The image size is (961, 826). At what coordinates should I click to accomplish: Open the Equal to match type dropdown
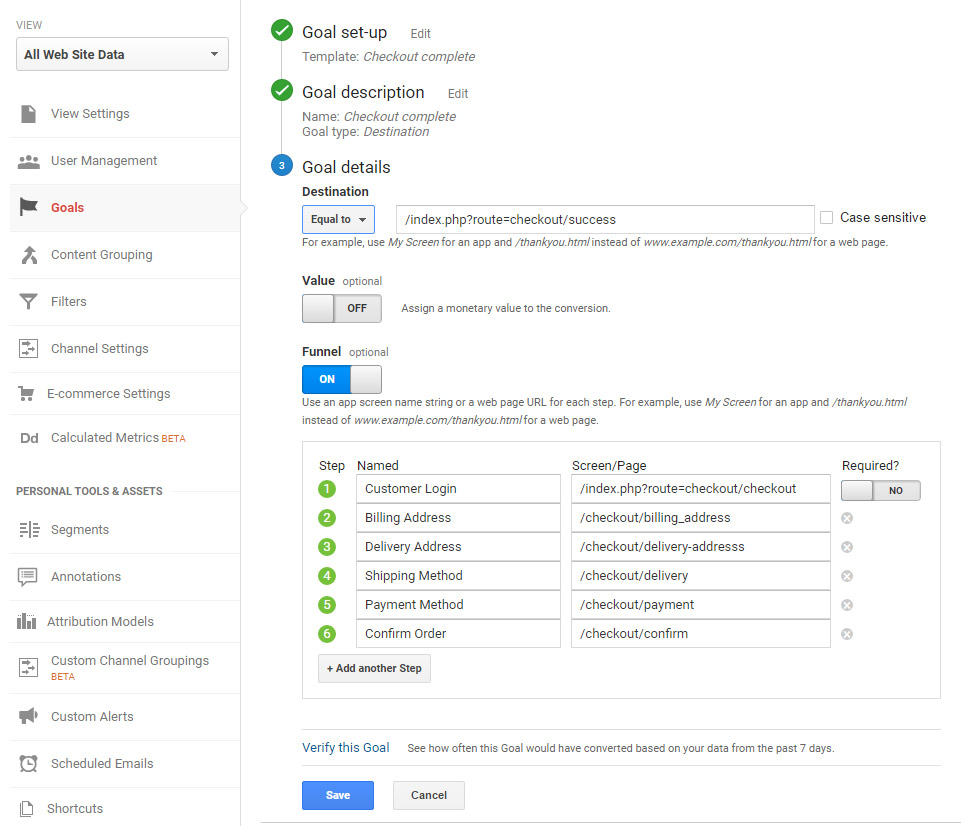pyautogui.click(x=338, y=219)
